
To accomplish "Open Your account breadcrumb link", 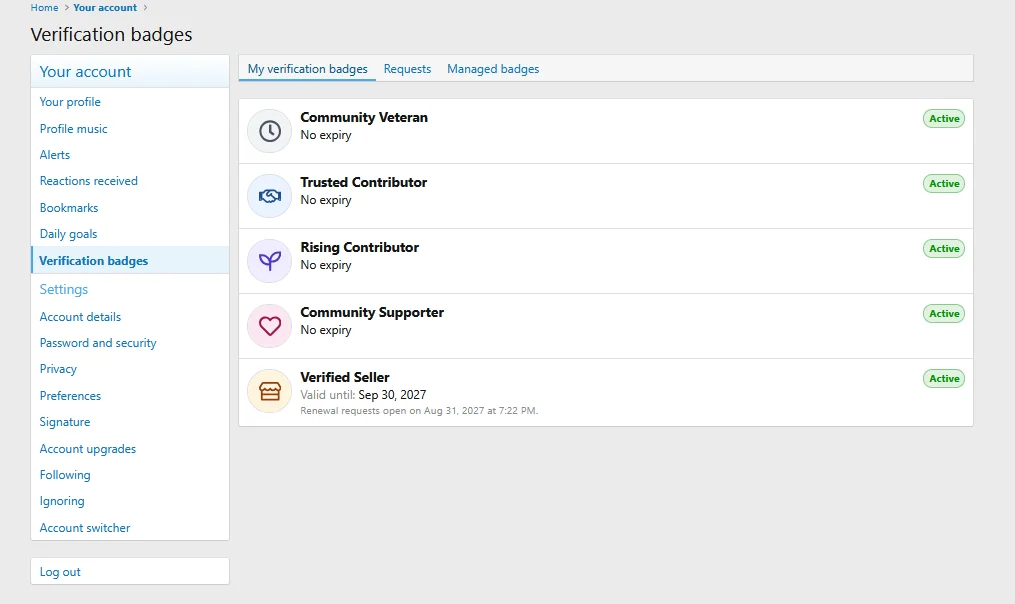I will pyautogui.click(x=105, y=8).
